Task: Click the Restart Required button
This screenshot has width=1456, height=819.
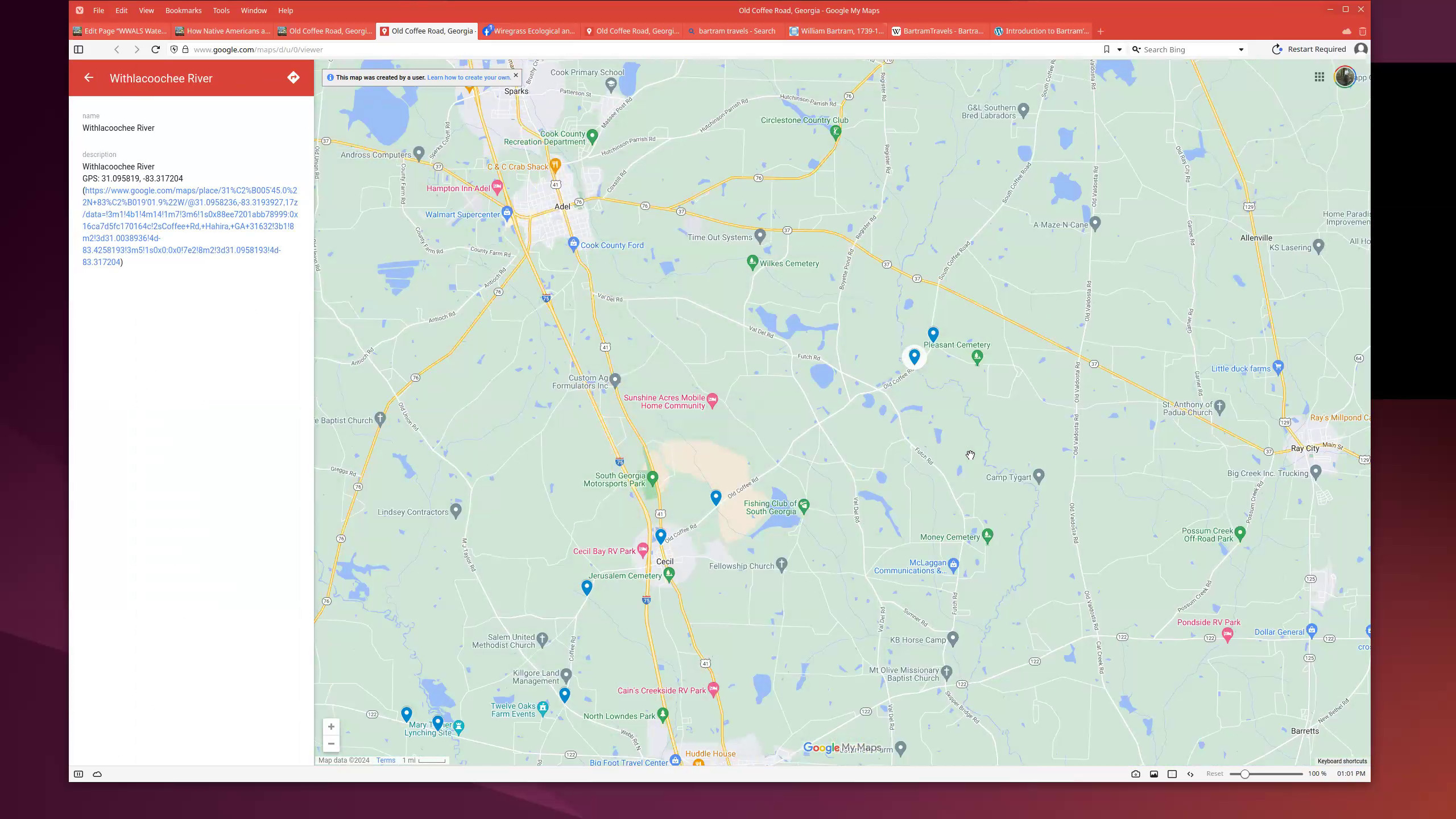Action: point(1309,49)
